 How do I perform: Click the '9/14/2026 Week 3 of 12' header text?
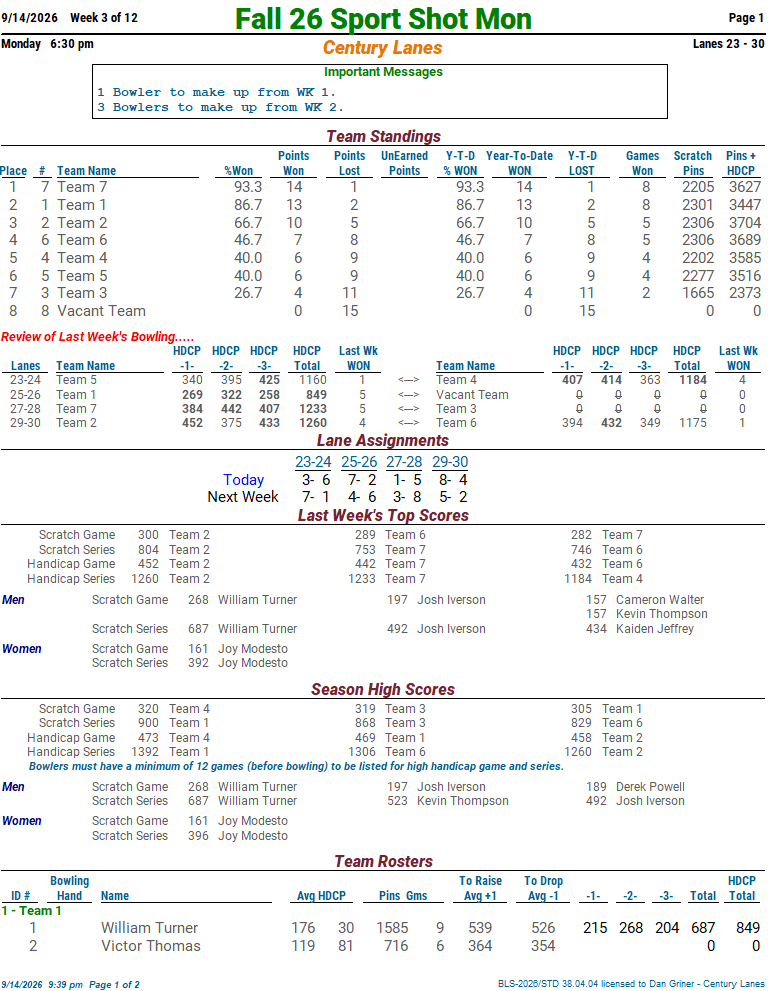coord(70,18)
